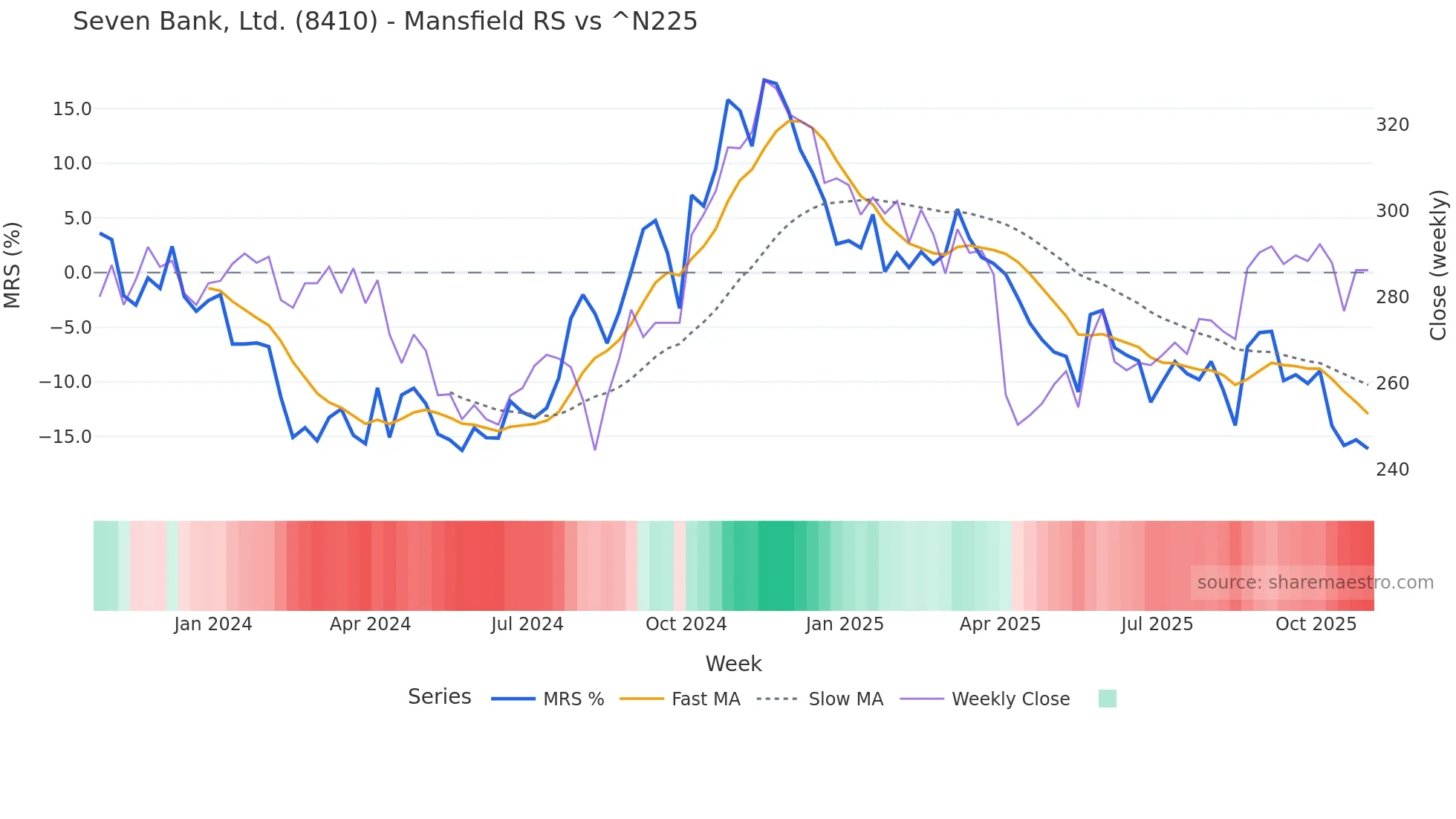The width and height of the screenshot is (1456, 819).
Task: Click the 240 right-axis tick label
Action: tap(1392, 470)
